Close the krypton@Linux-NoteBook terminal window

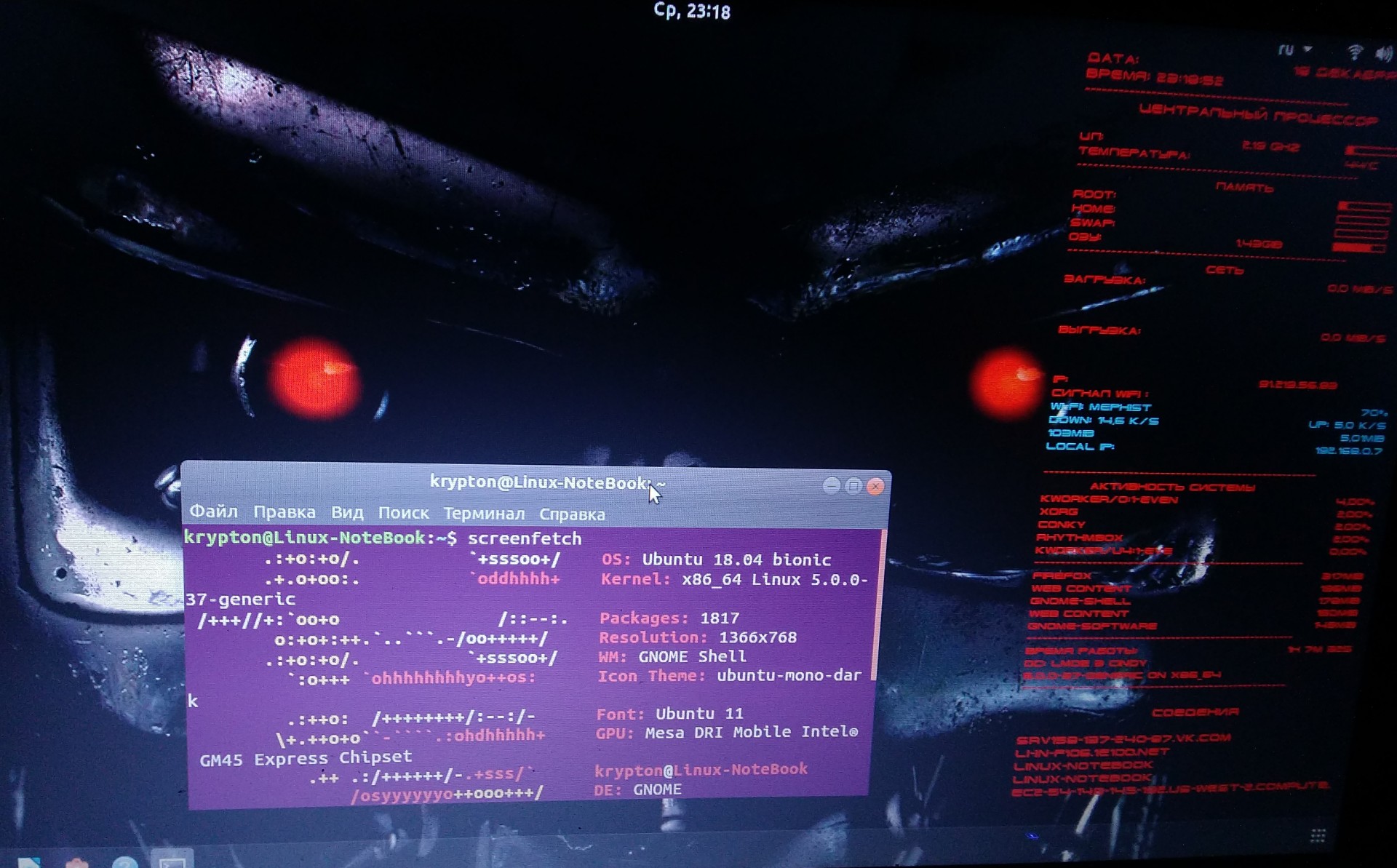[x=876, y=486]
